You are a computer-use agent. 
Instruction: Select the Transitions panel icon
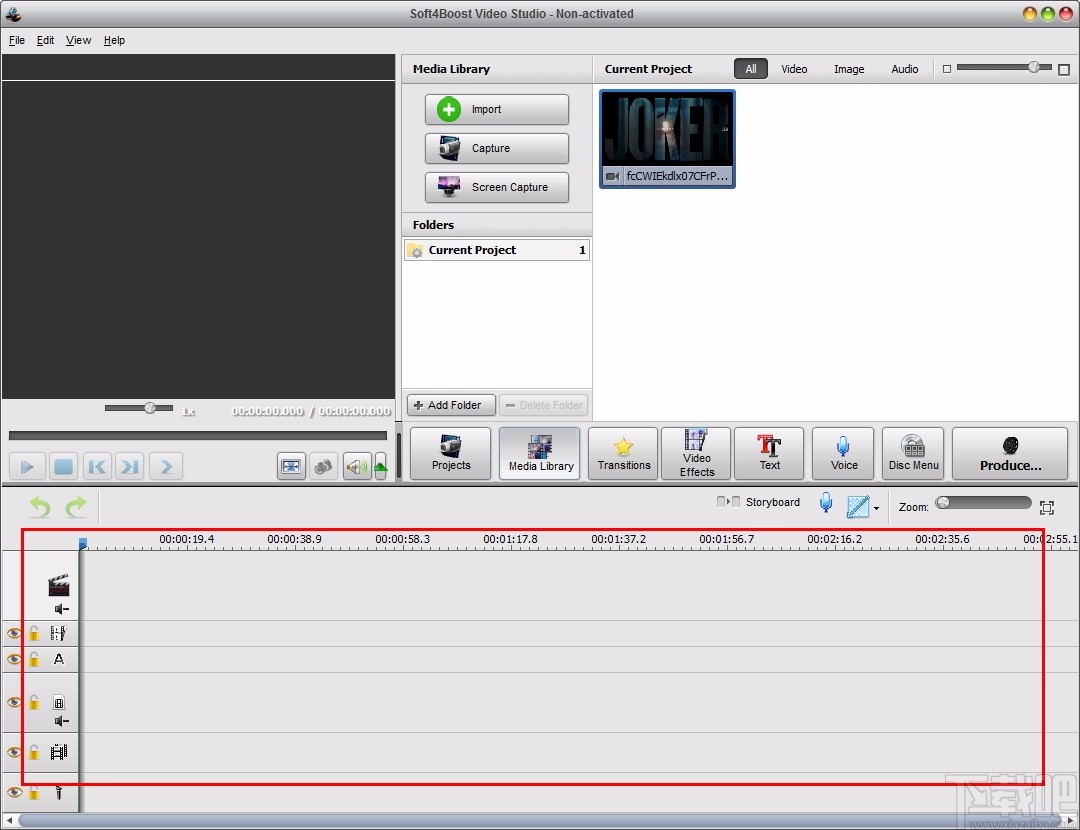(x=622, y=453)
